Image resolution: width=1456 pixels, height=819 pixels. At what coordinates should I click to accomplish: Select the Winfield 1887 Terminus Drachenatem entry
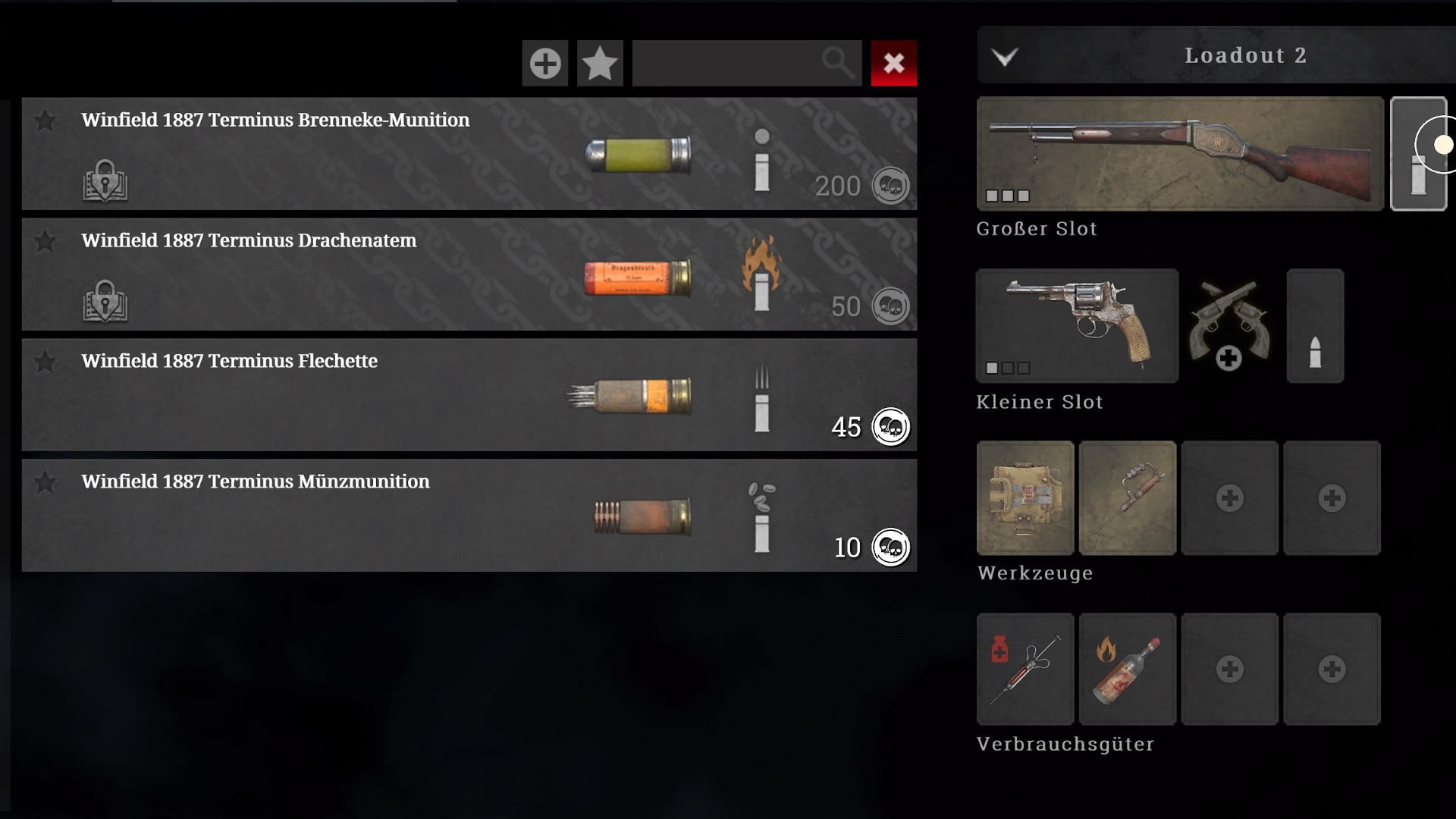pos(469,275)
